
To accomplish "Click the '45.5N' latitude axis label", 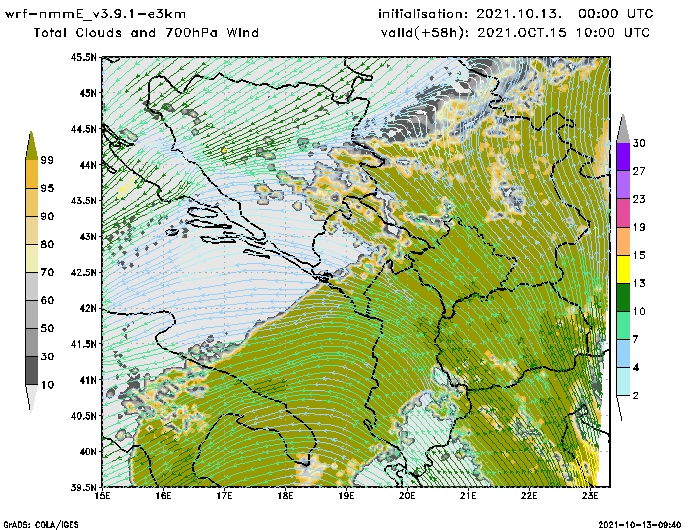I will 83,57.
